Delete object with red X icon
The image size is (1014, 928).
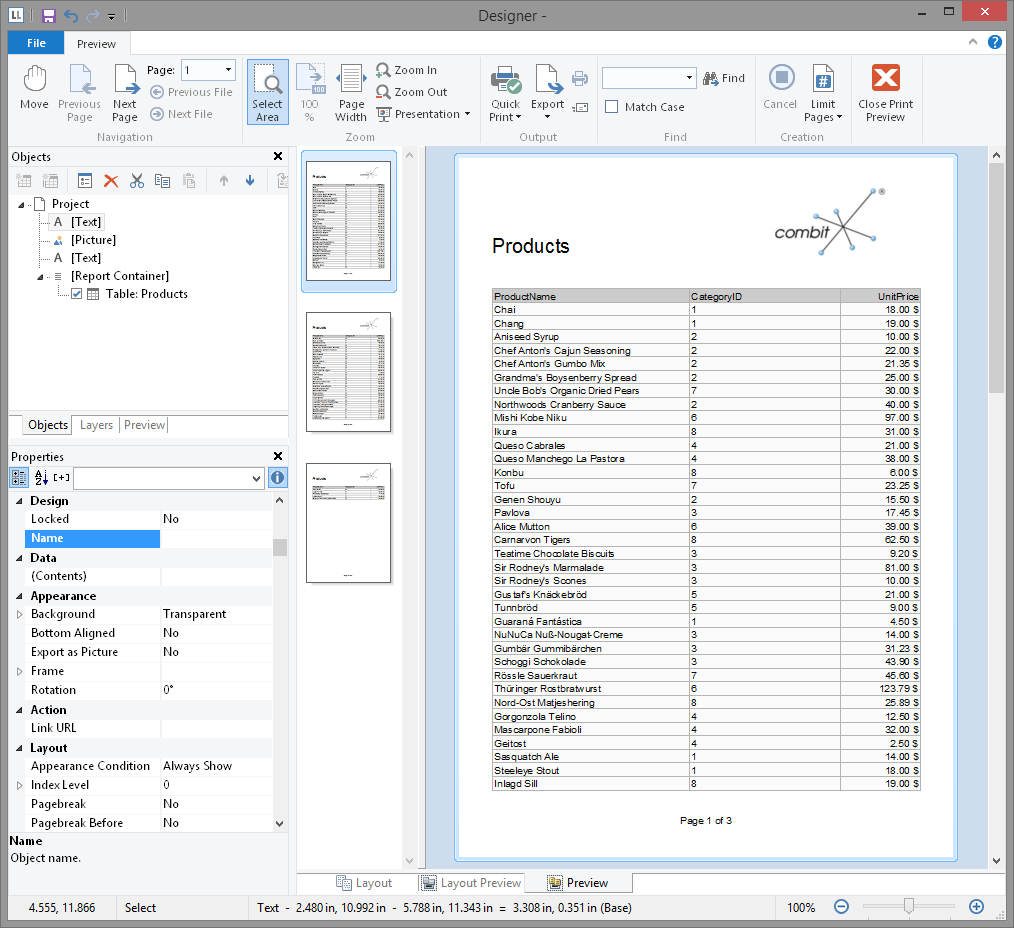pyautogui.click(x=112, y=181)
